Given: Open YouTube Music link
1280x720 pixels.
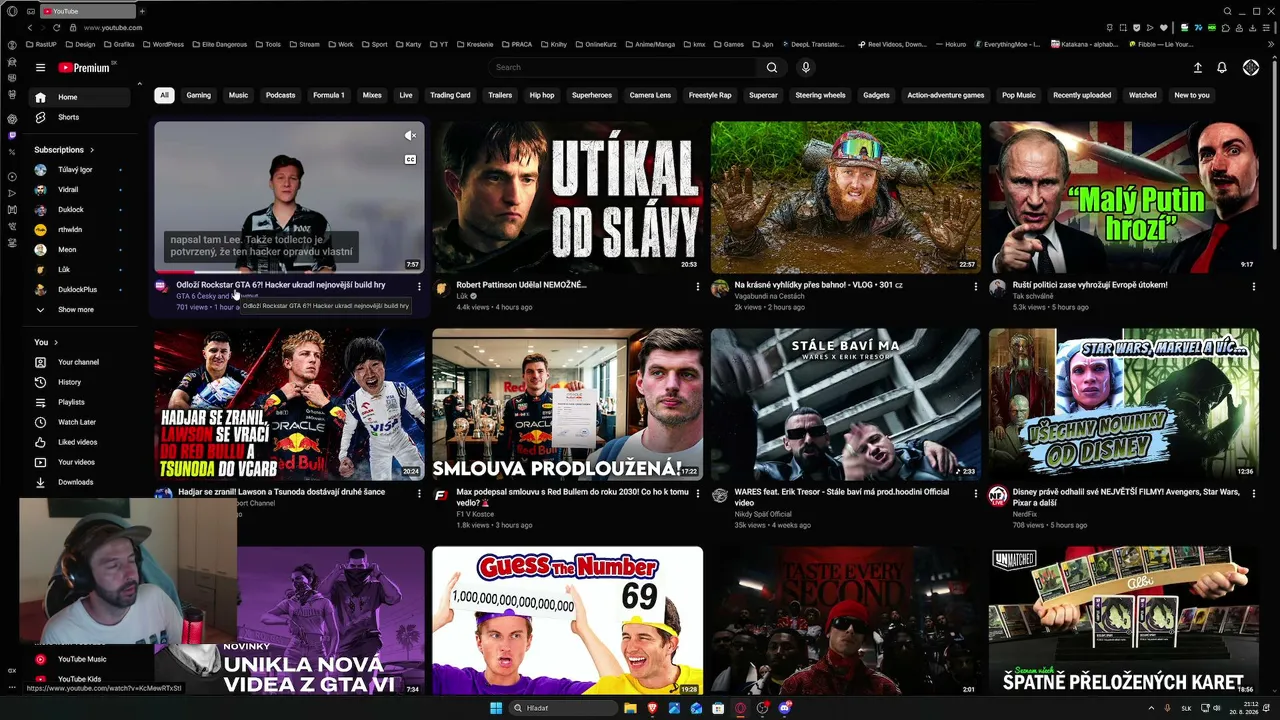Looking at the screenshot, I should (x=82, y=659).
